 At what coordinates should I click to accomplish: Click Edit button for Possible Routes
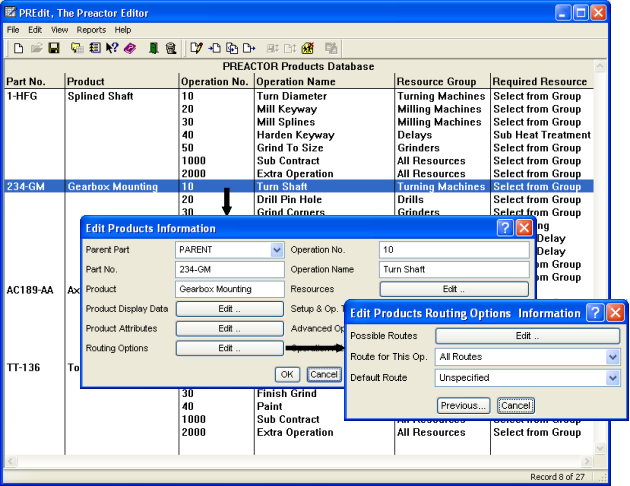(x=528, y=336)
